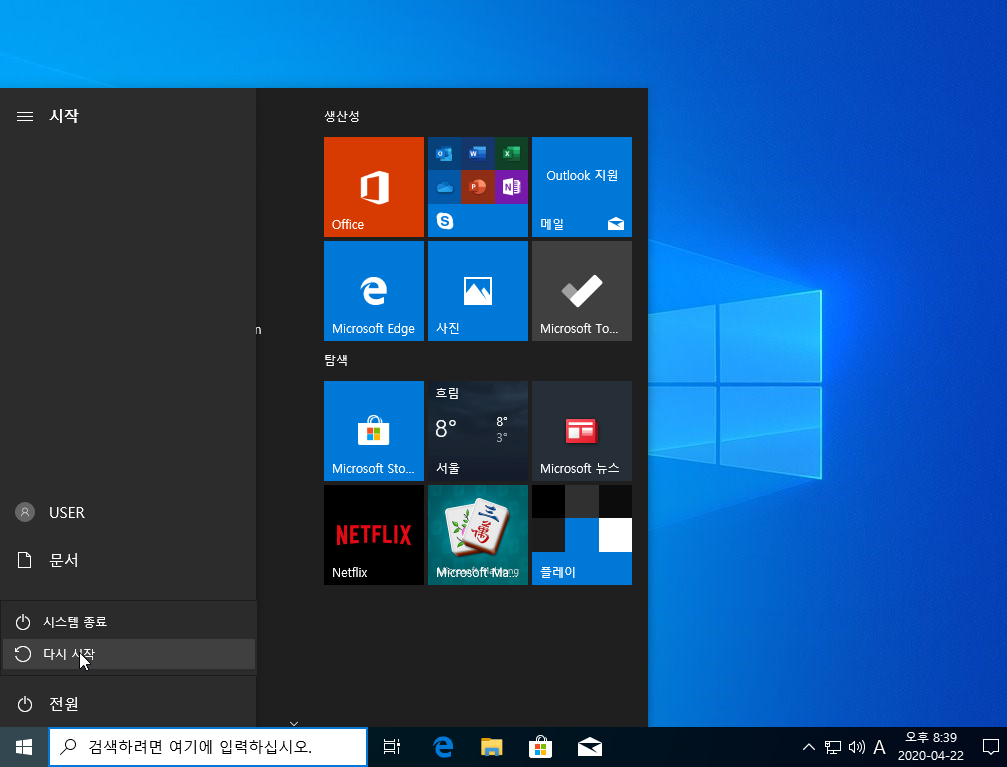Open OneNote from the Office folder tile
Image resolution: width=1007 pixels, height=767 pixels.
511,187
